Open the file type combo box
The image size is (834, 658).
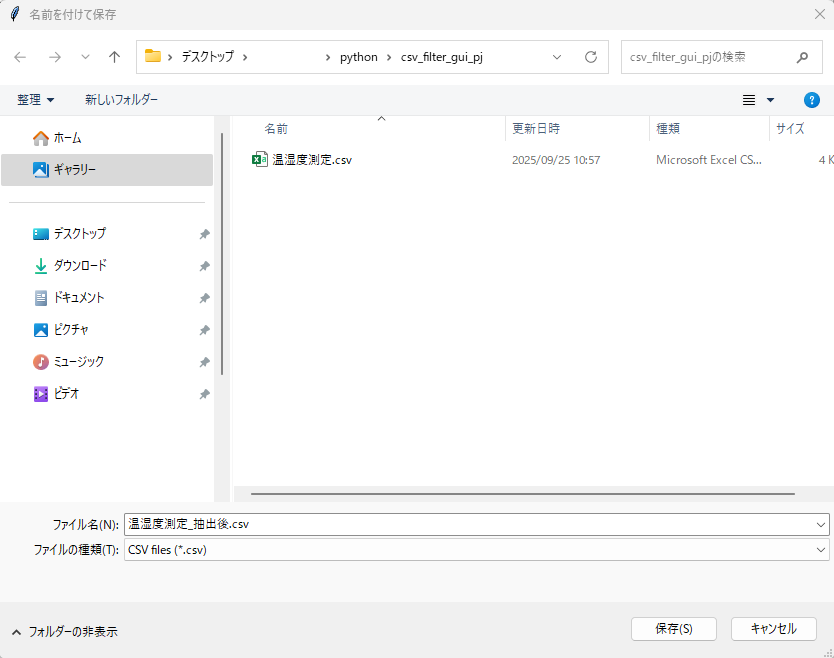(x=476, y=550)
